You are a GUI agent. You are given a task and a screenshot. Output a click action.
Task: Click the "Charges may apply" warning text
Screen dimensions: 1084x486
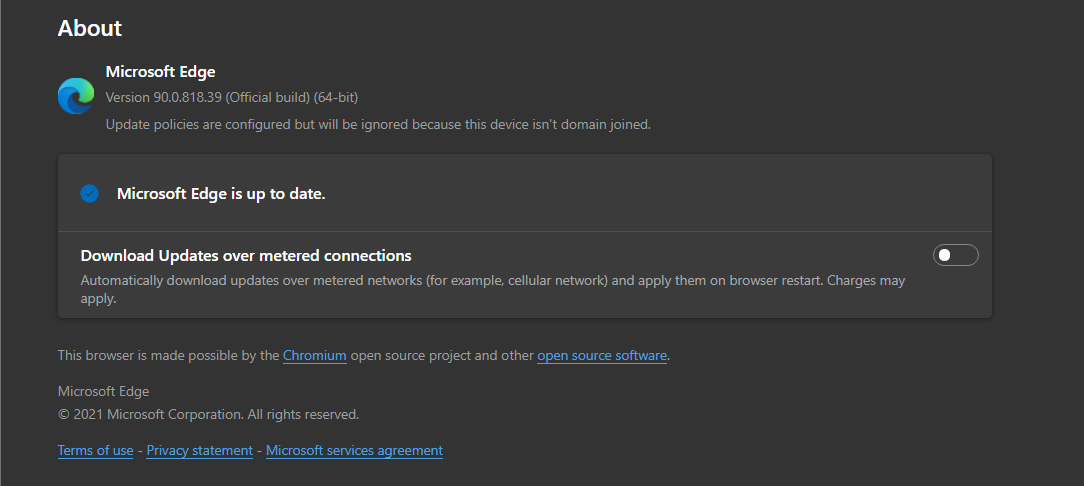tap(866, 281)
